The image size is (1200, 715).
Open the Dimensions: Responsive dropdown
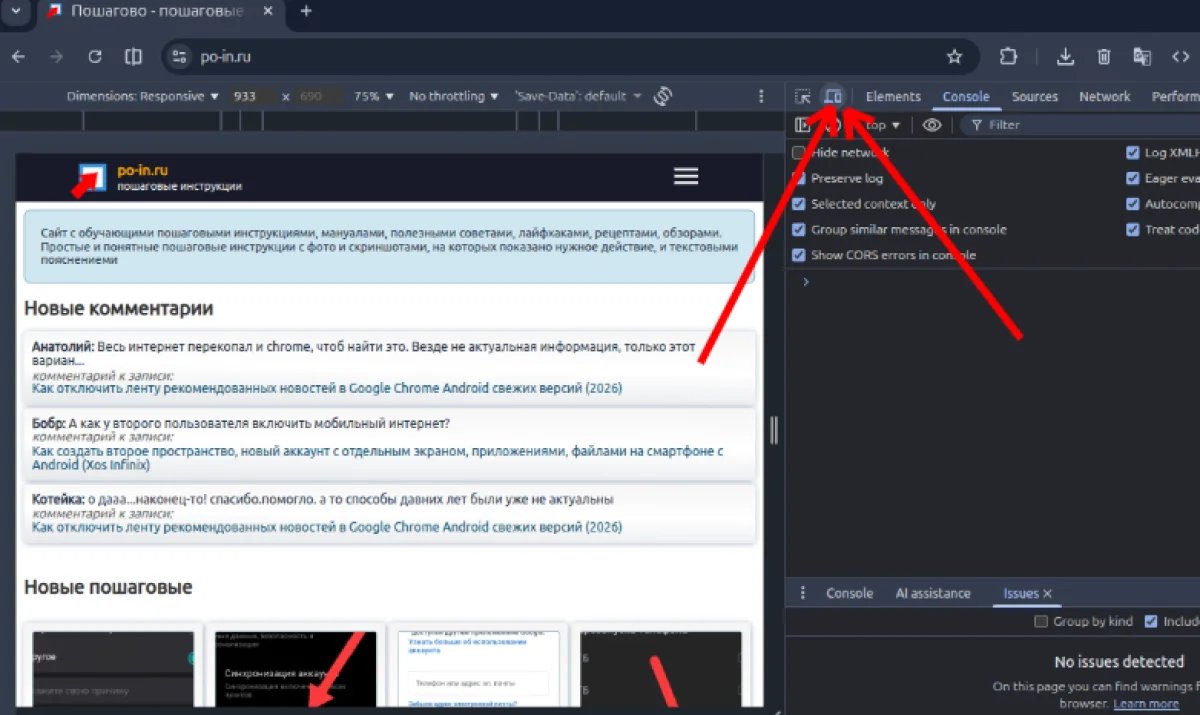(x=142, y=97)
